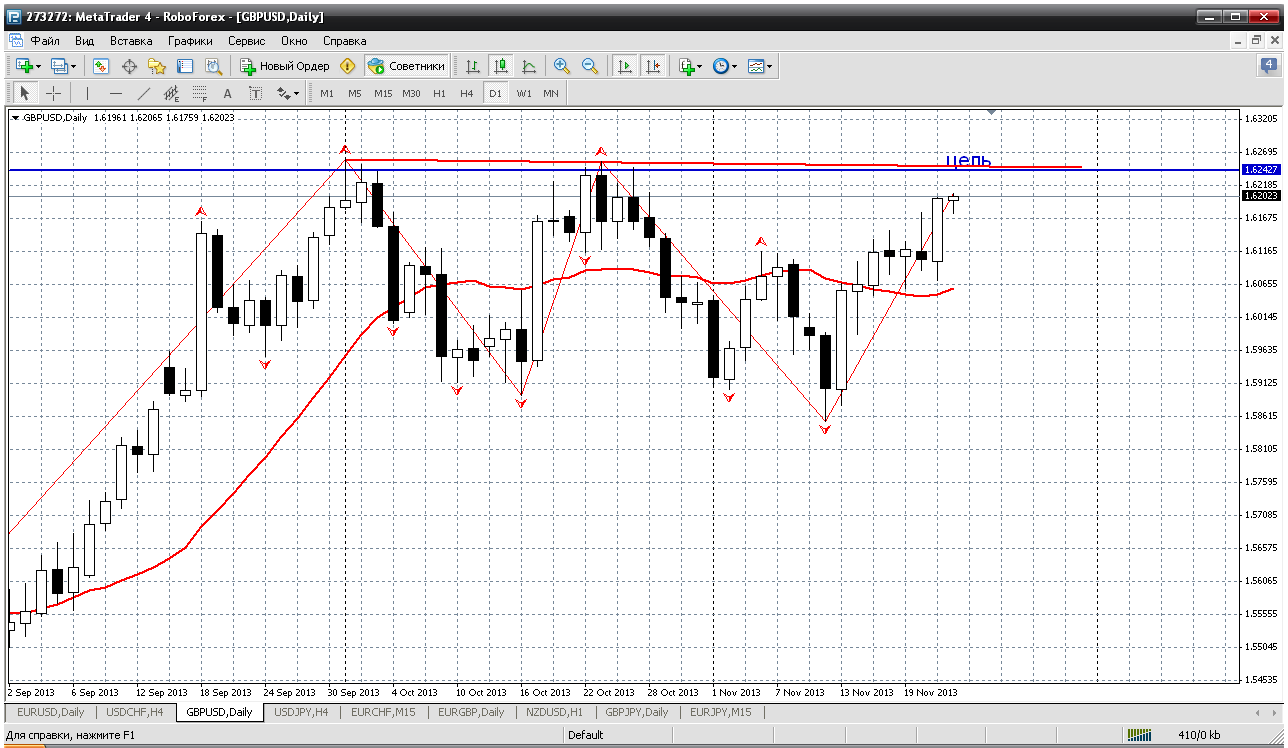Viewport: 1288px width, 748px height.
Task: Open the Navigator favorites folder icon
Action: 157,66
